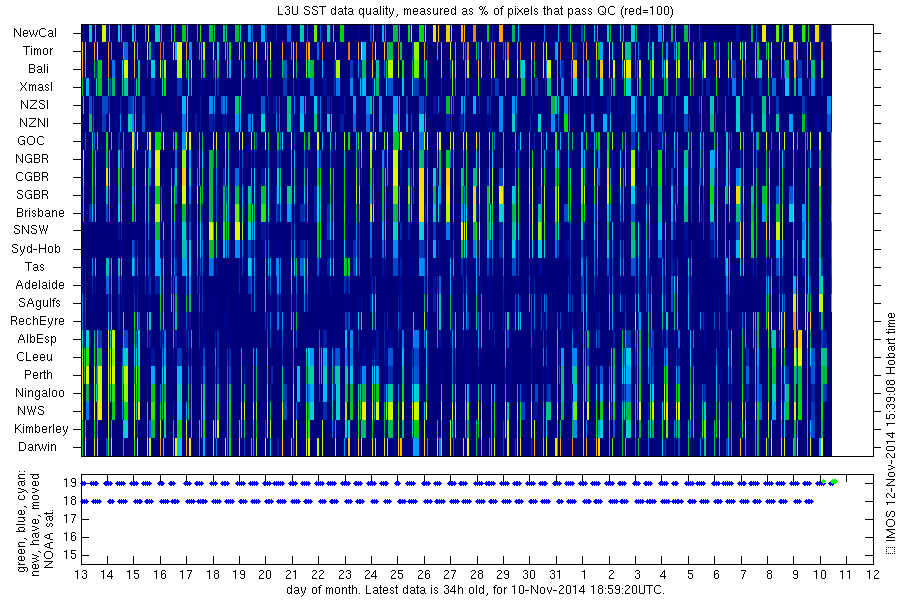Select the Brisbane region label

click(x=40, y=213)
